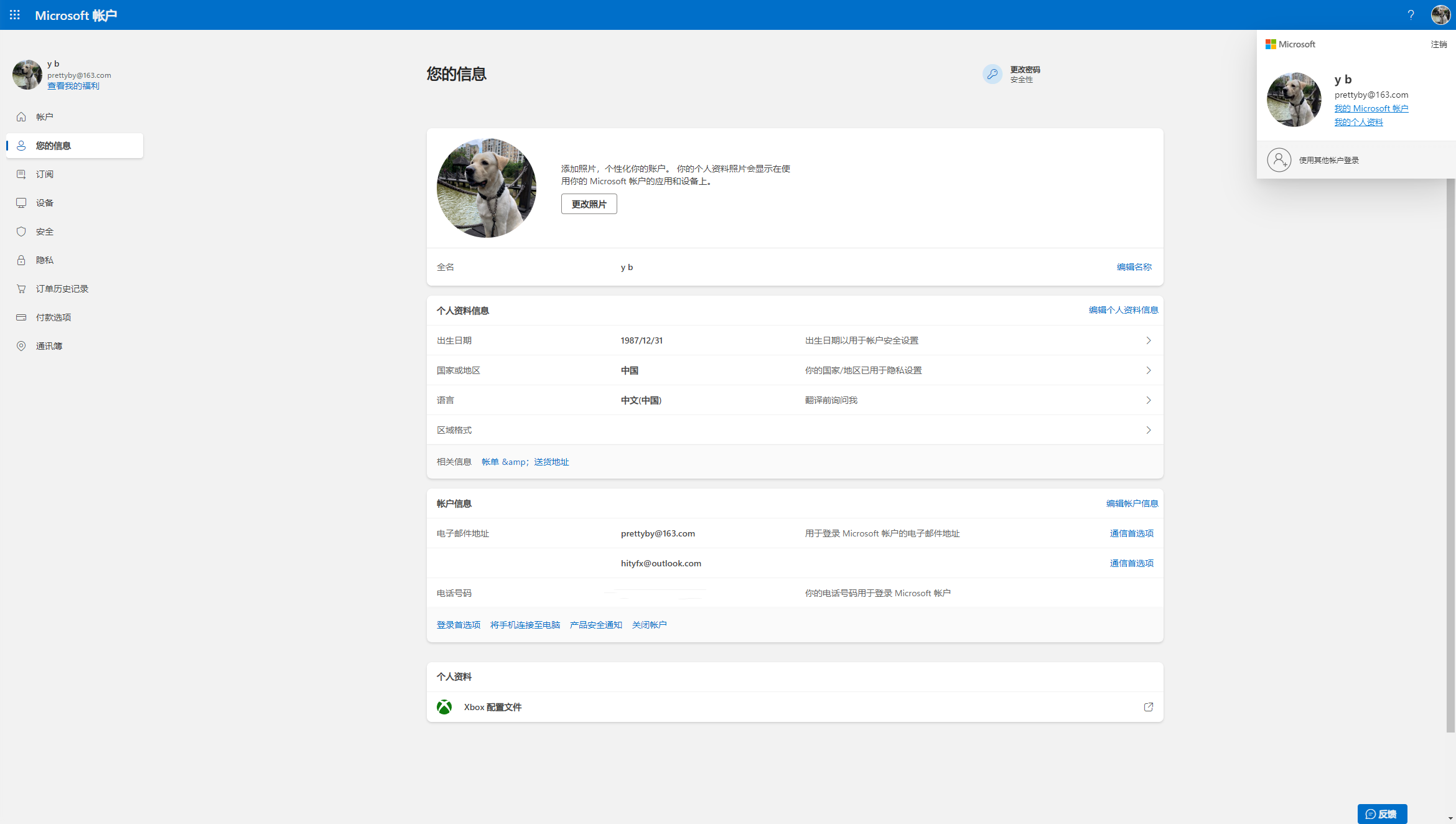1456x824 pixels.
Task: Select 付款选项 in the left navigation
Action: point(53,317)
